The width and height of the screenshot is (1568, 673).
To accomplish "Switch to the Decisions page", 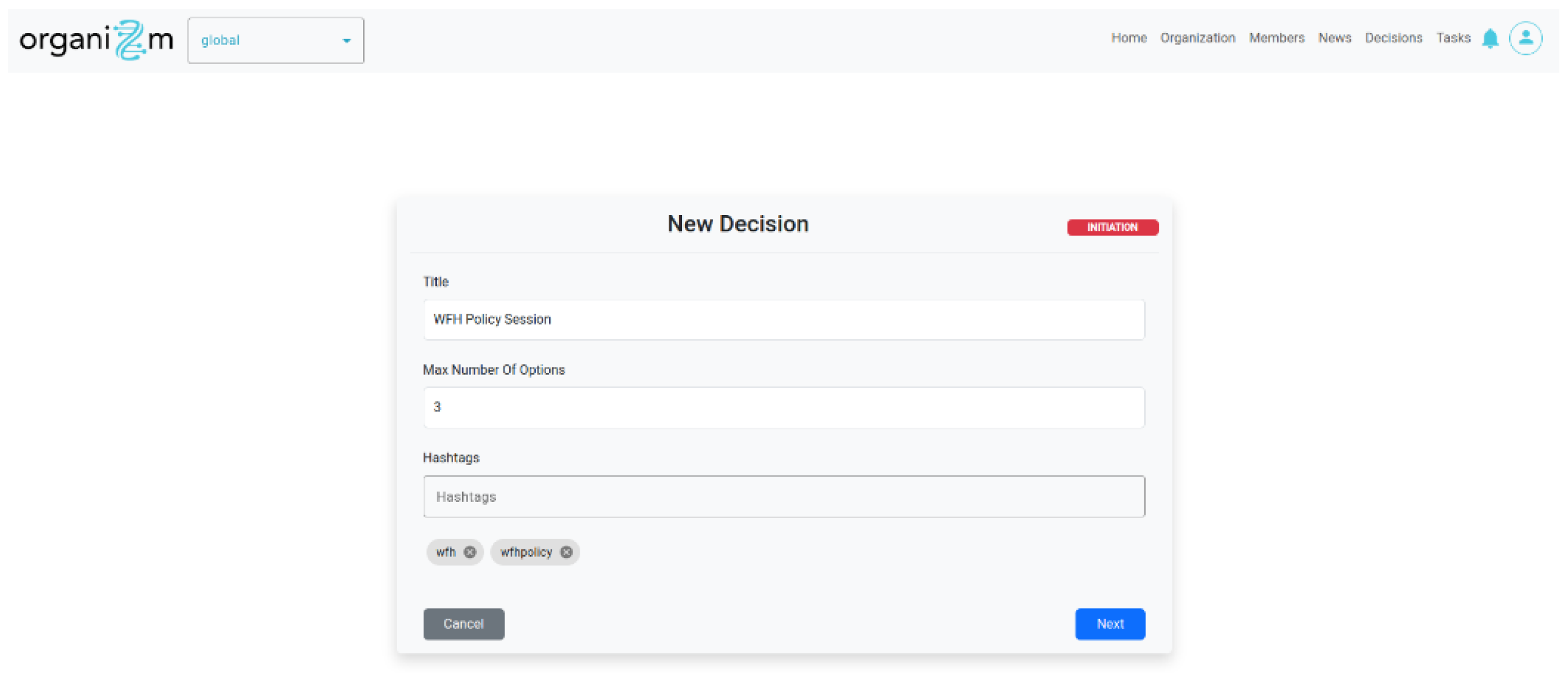I will [x=1393, y=38].
